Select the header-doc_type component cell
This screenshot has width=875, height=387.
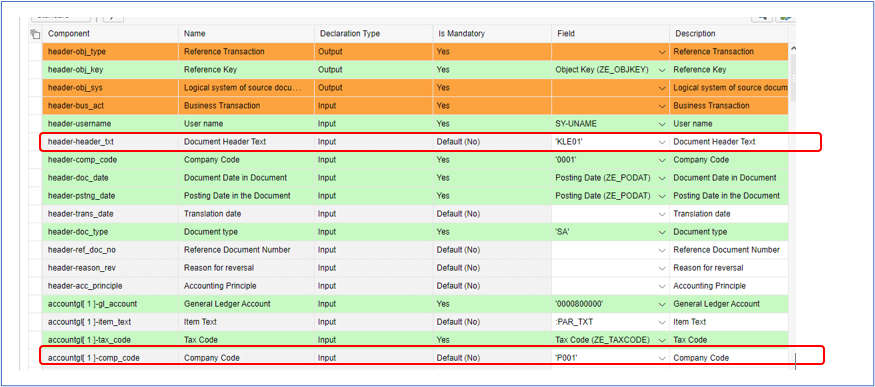tap(110, 231)
